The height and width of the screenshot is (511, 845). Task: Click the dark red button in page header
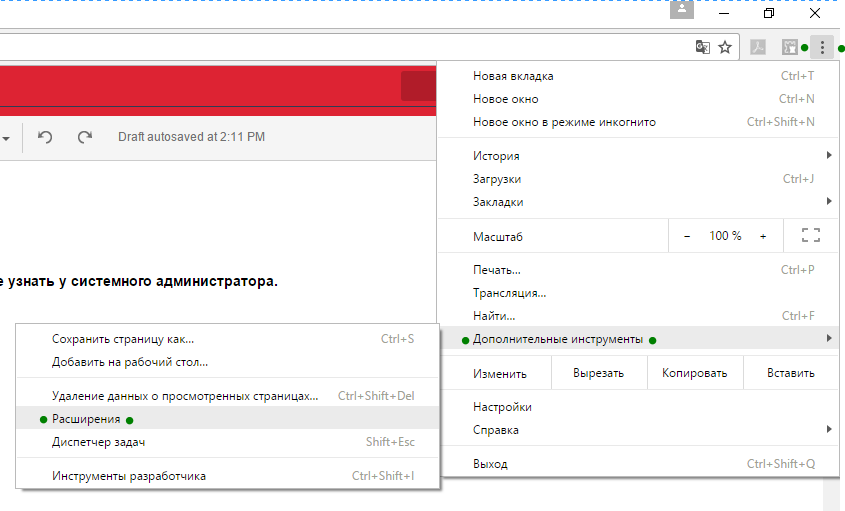click(418, 86)
